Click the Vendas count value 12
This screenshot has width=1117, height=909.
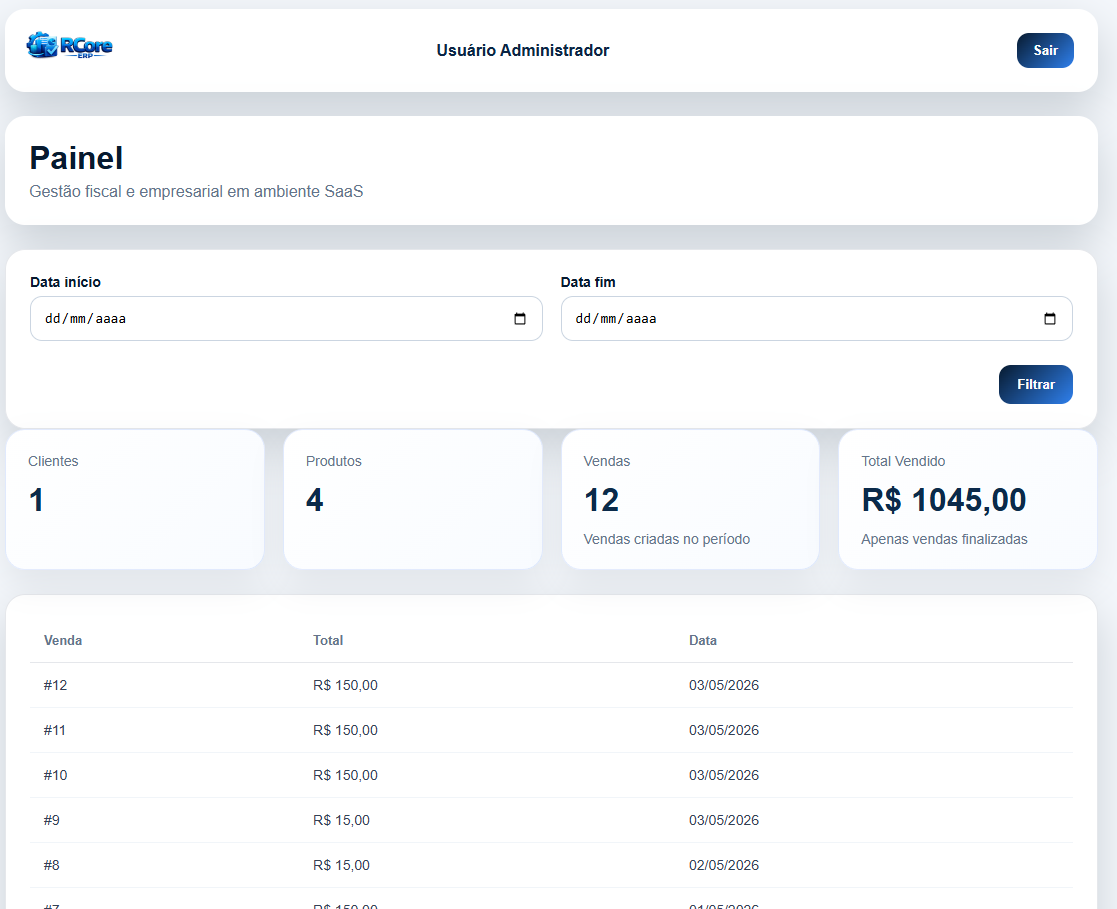601,500
